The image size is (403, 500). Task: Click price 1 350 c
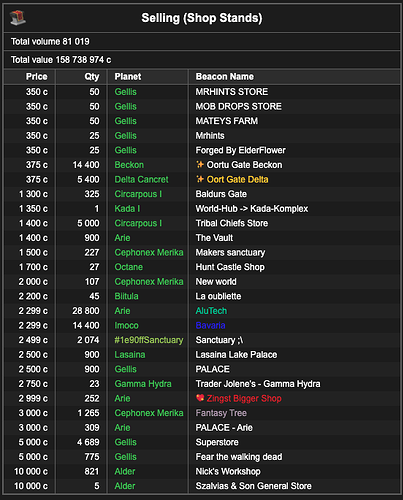tap(33, 209)
